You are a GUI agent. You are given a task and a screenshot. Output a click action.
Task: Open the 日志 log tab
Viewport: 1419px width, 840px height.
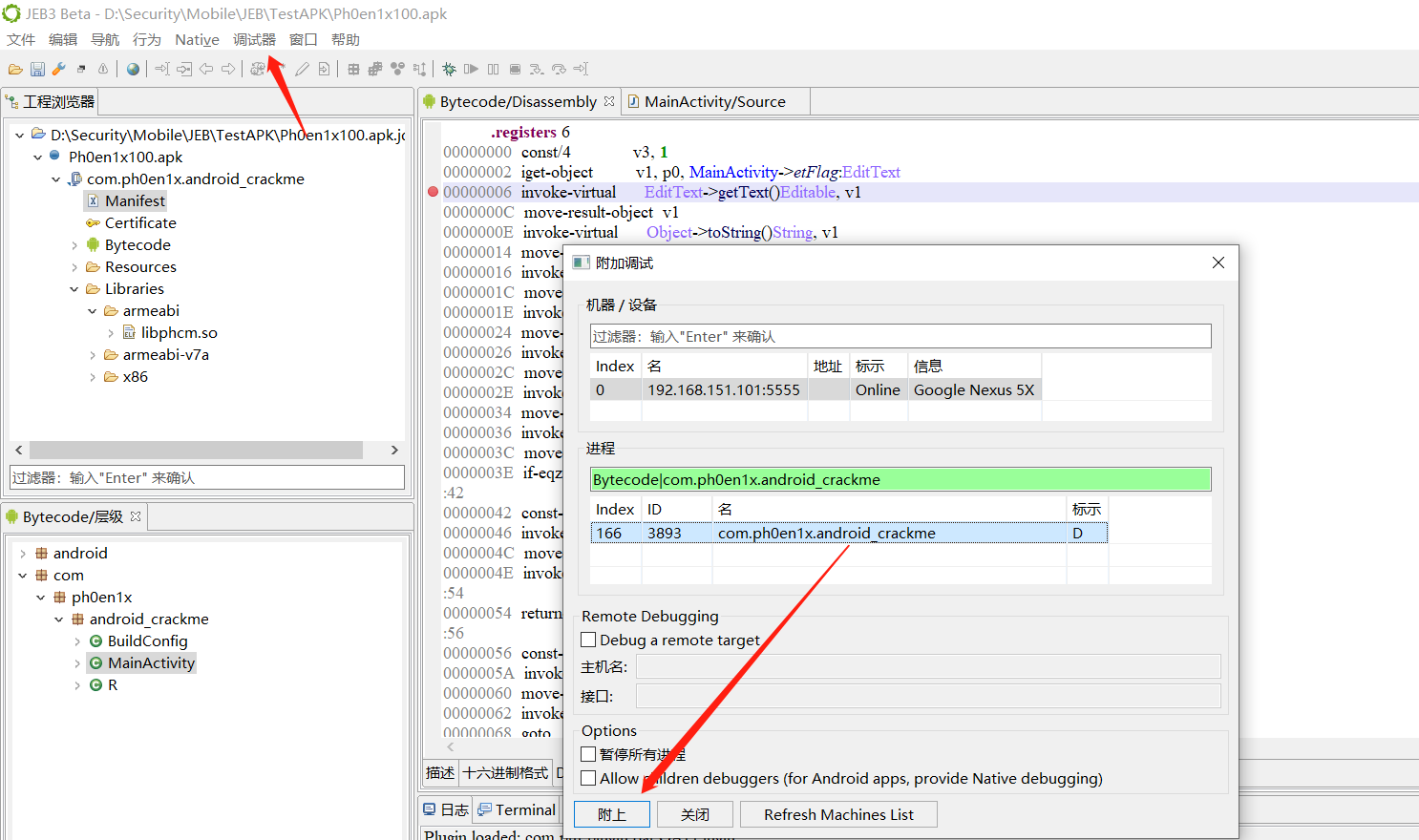point(447,809)
